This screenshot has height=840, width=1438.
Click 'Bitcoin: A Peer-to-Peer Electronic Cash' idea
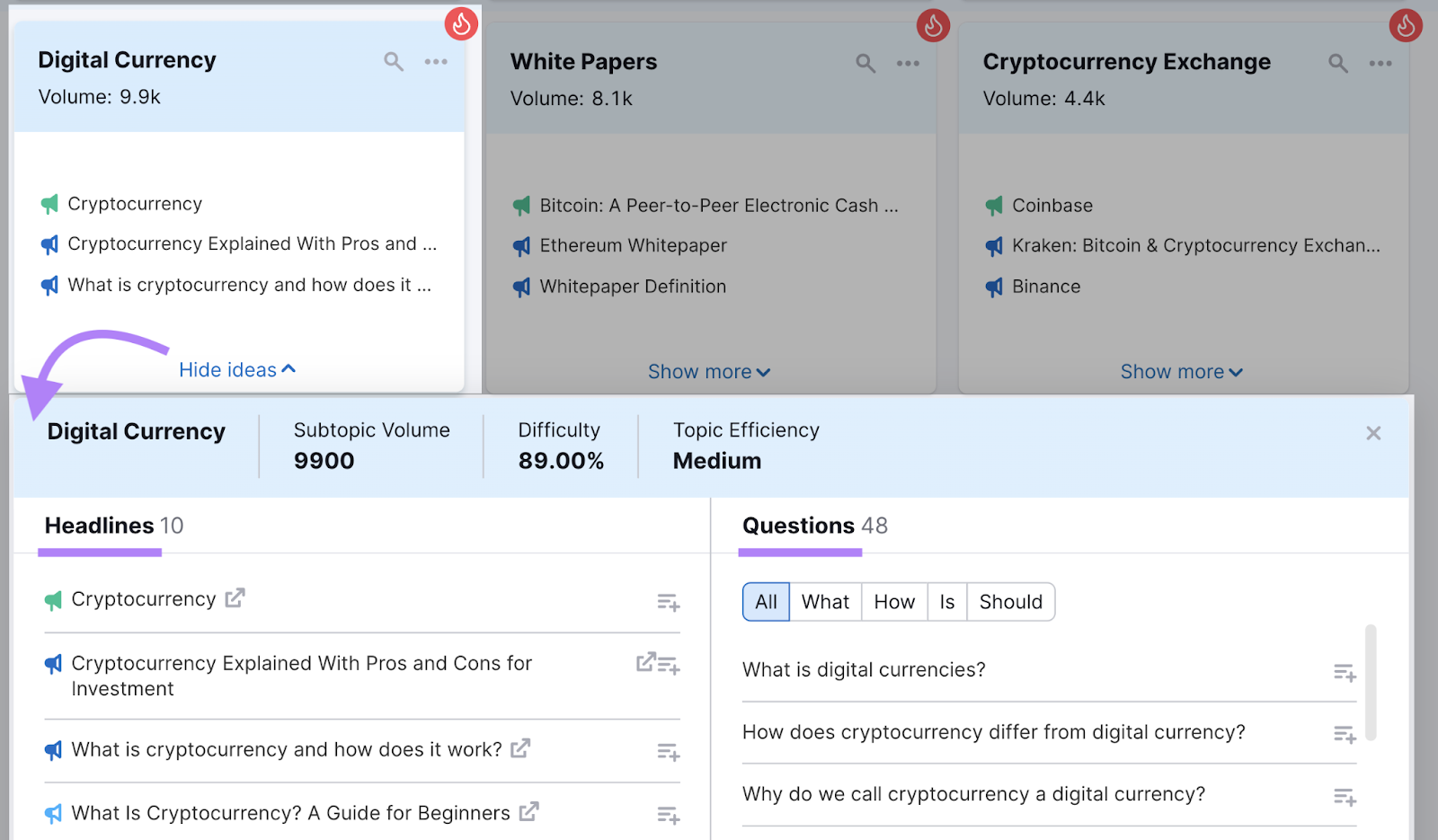coord(718,206)
